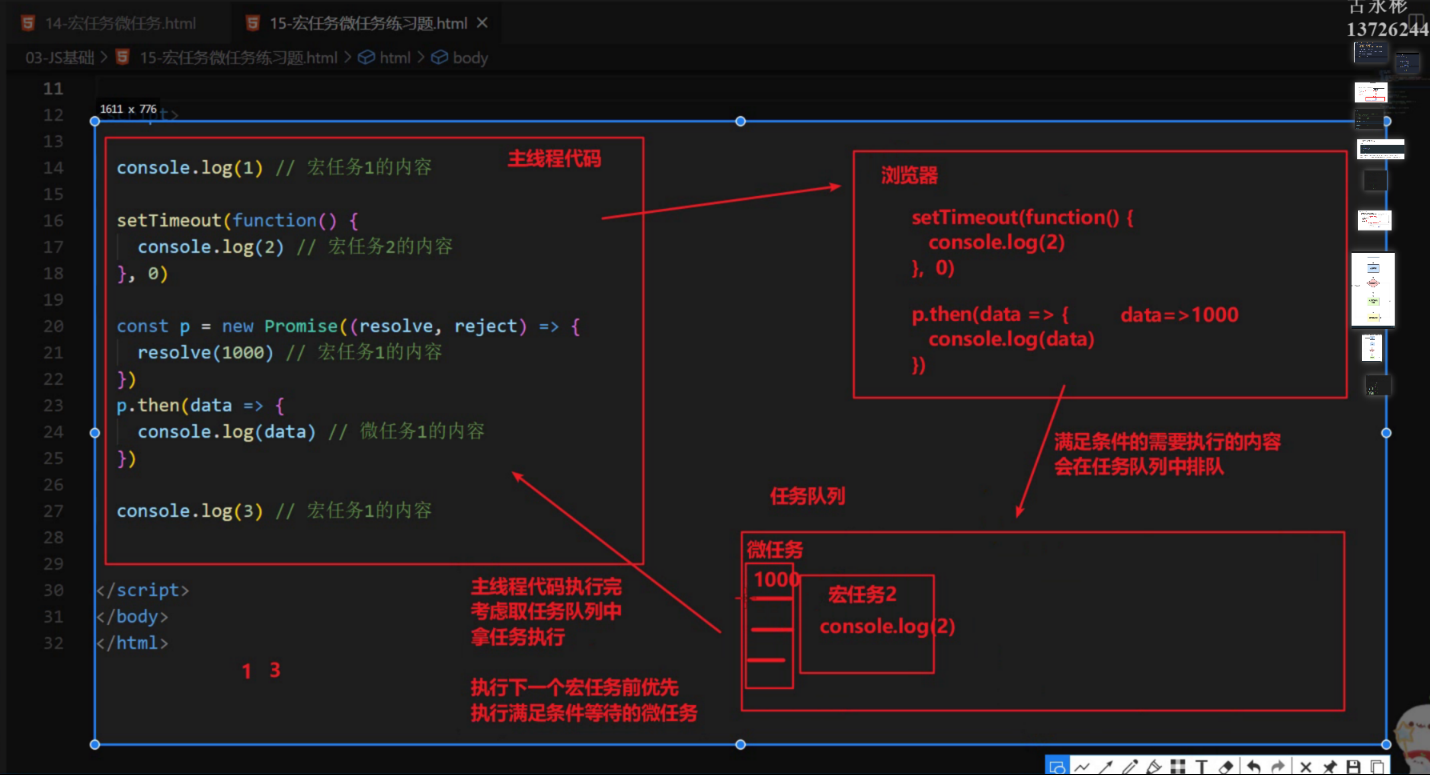Click the 1611 x 776 size label
The width and height of the screenshot is (1430, 775).
tap(128, 108)
